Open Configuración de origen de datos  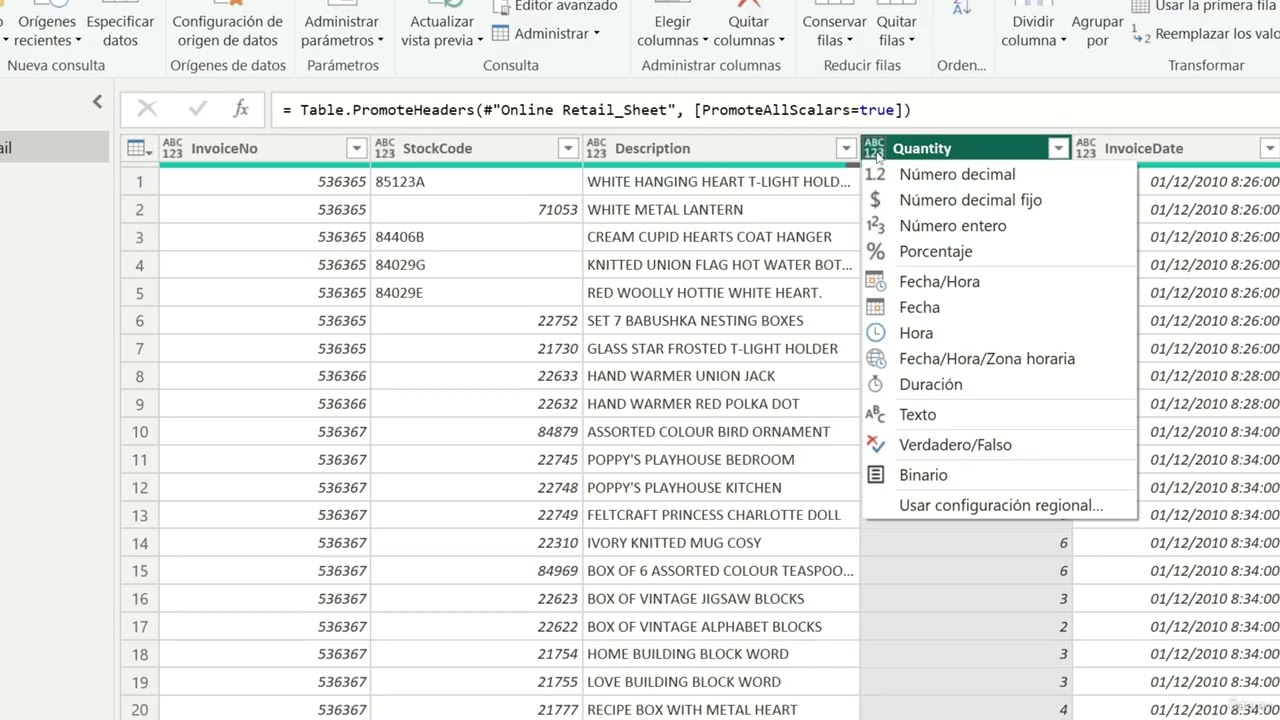click(x=227, y=30)
